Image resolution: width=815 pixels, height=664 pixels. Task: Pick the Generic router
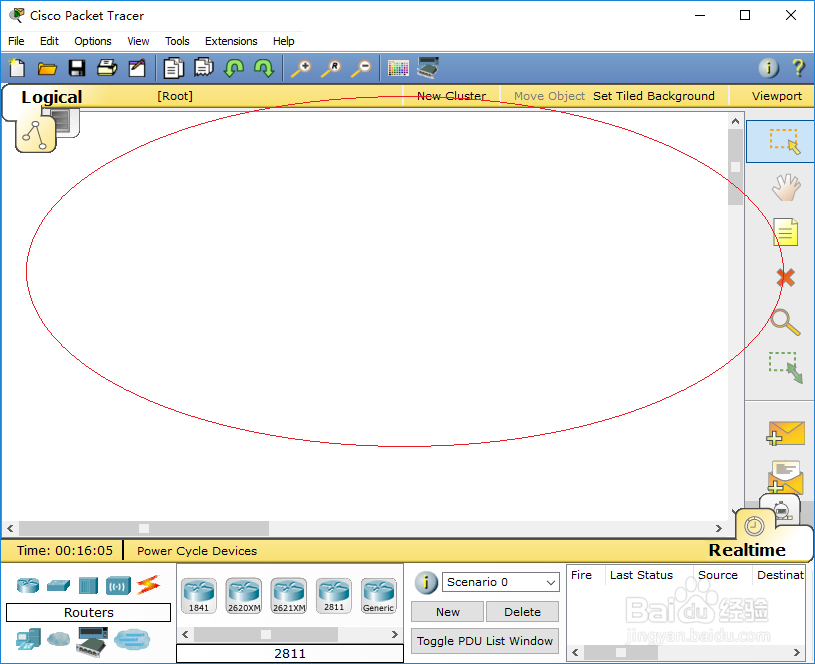(x=379, y=595)
